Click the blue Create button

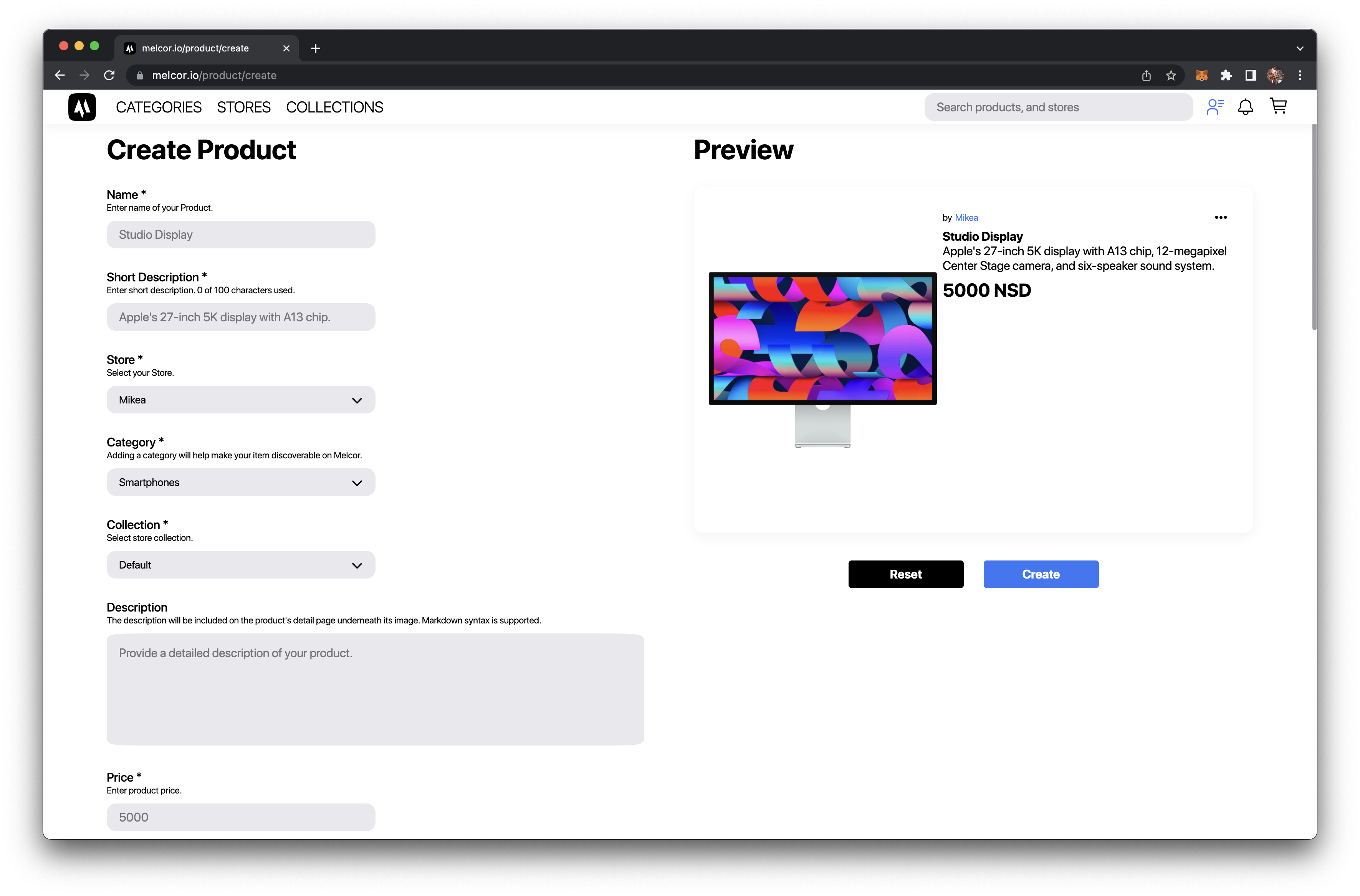[1041, 574]
